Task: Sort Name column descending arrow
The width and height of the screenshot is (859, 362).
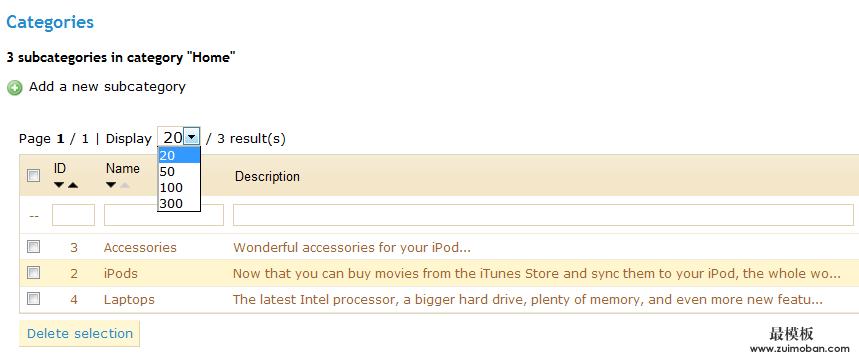Action: [x=111, y=185]
